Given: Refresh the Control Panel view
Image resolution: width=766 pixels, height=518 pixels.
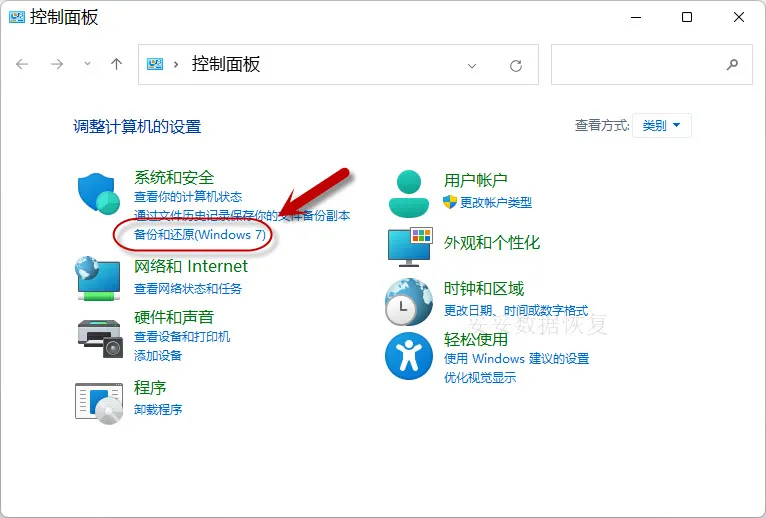Looking at the screenshot, I should [516, 65].
